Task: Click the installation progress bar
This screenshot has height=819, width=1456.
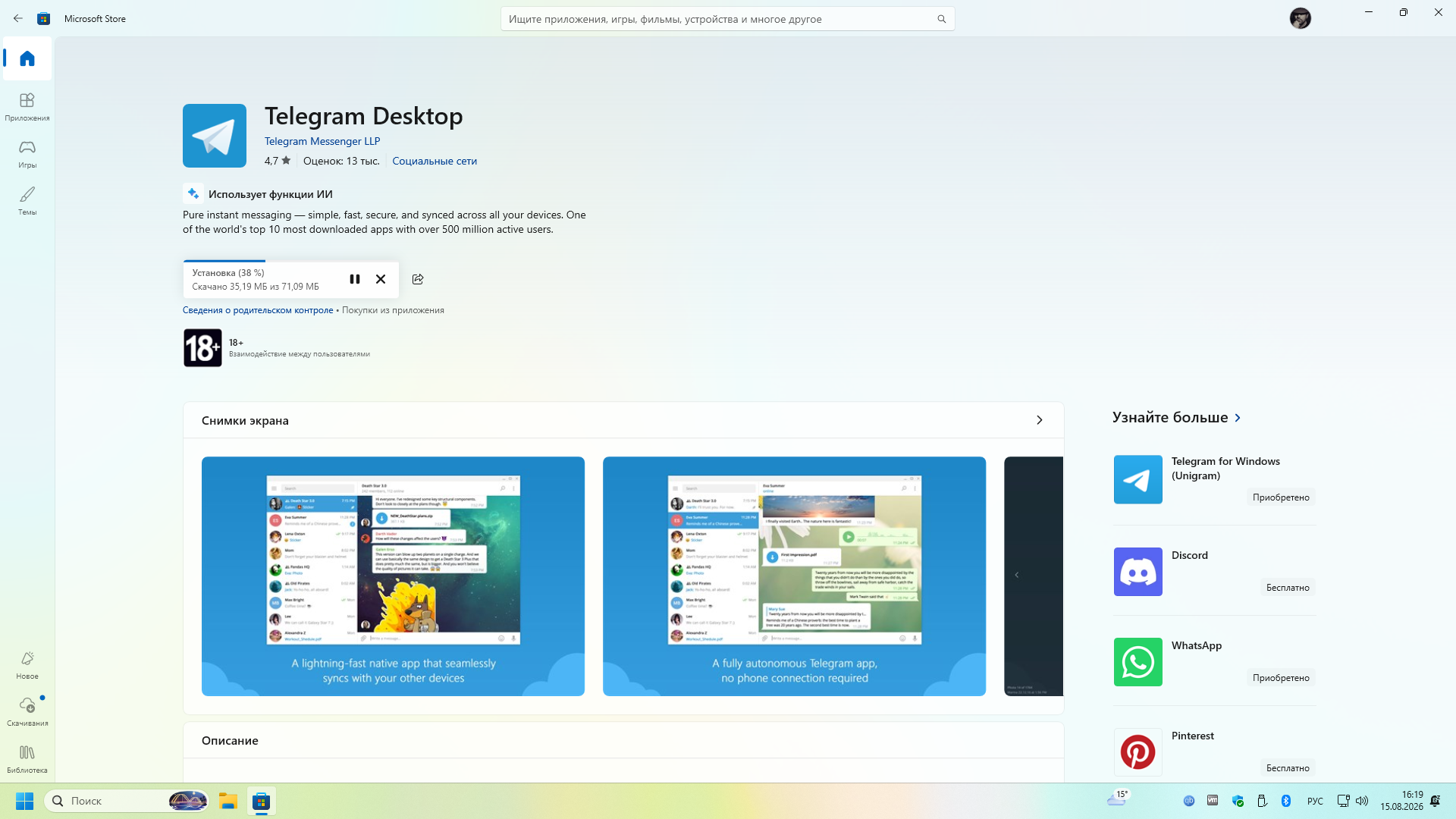Action: (x=291, y=261)
